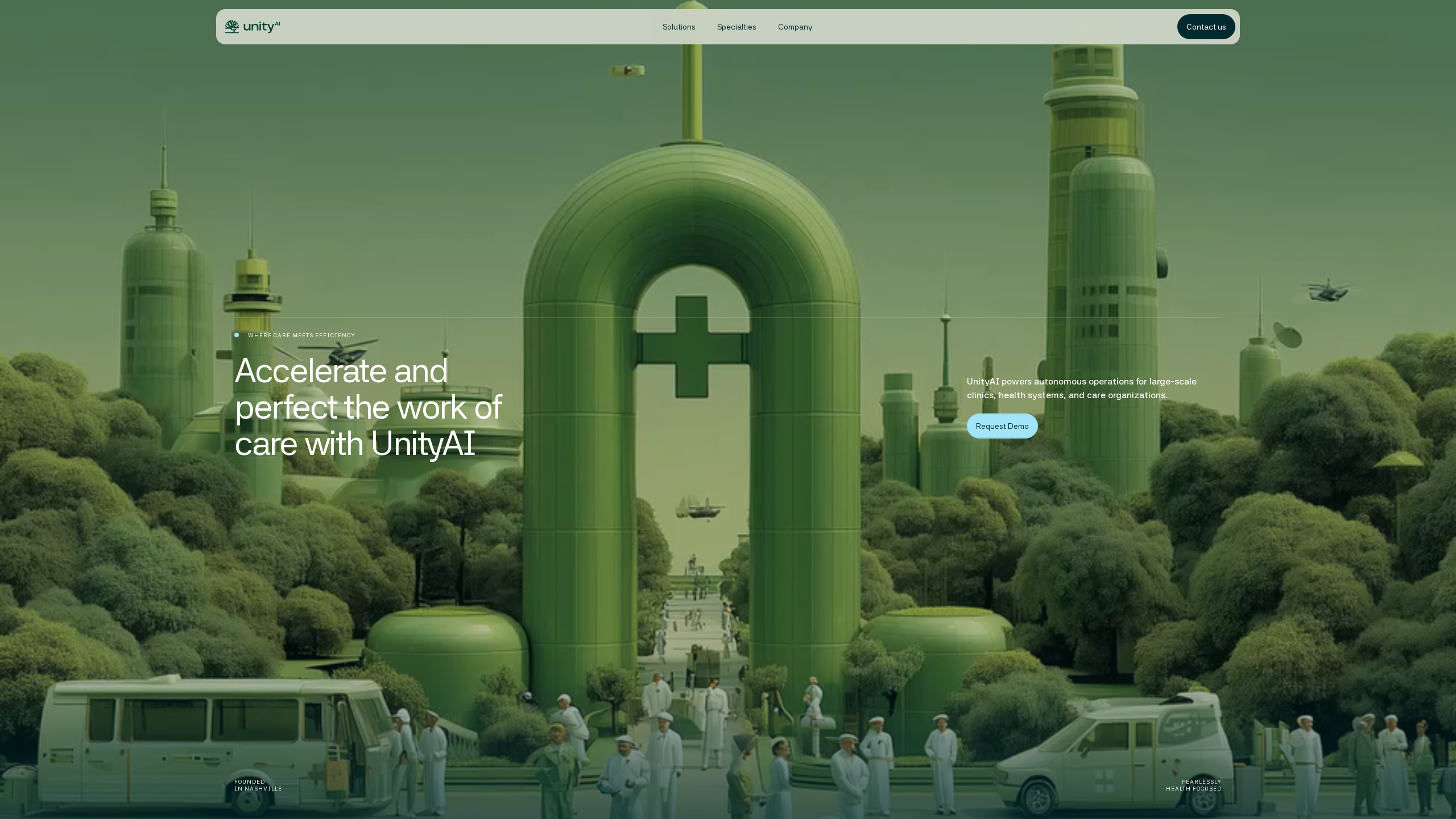1456x819 pixels.
Task: Click the yellow drone near the spire
Action: click(627, 71)
